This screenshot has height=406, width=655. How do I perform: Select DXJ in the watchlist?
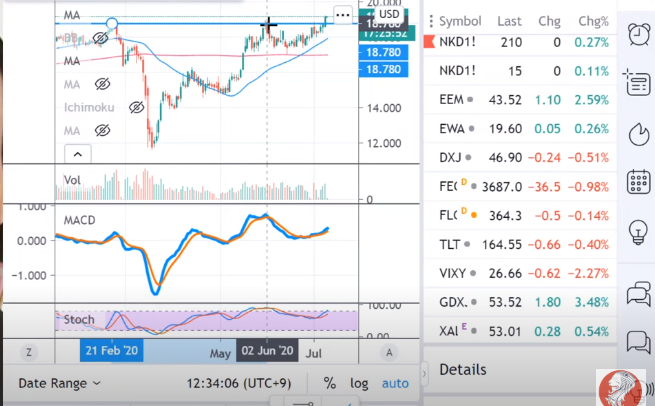tap(520, 157)
